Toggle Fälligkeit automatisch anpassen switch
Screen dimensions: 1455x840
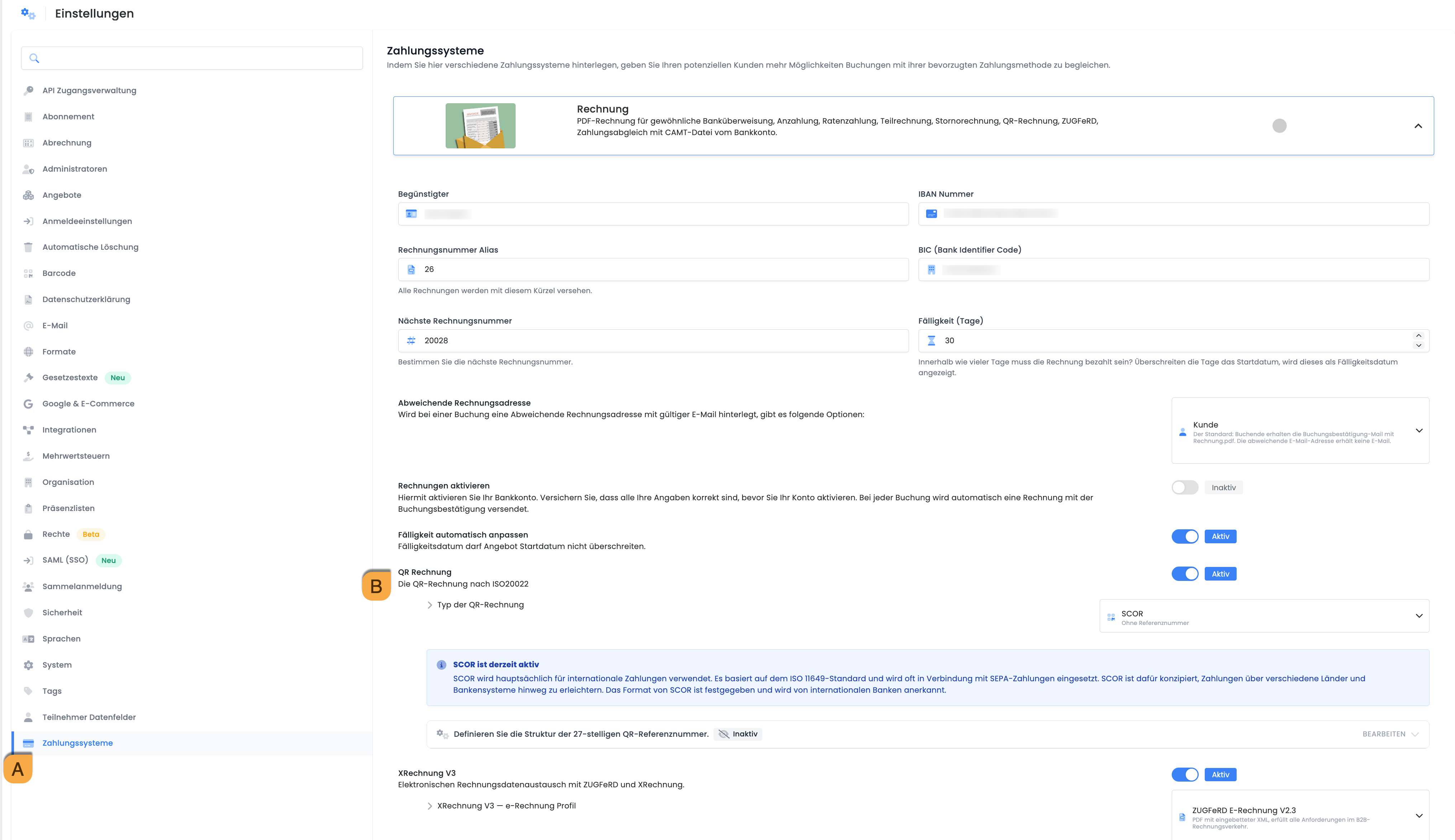pos(1184,536)
